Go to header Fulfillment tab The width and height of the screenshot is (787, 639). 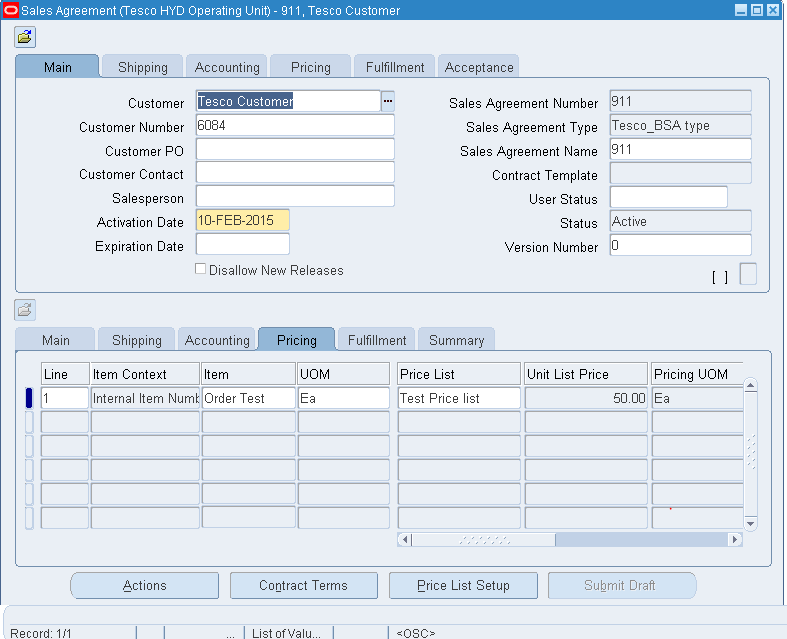pyautogui.click(x=395, y=67)
